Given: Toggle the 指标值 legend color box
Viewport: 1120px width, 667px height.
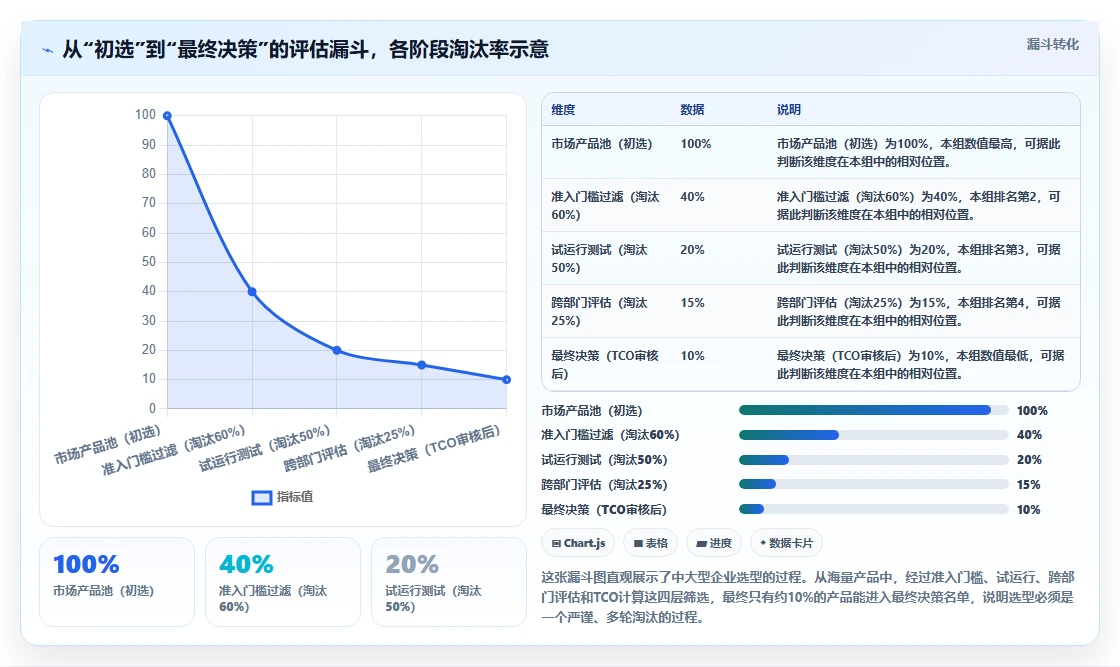Looking at the screenshot, I should point(261,498).
